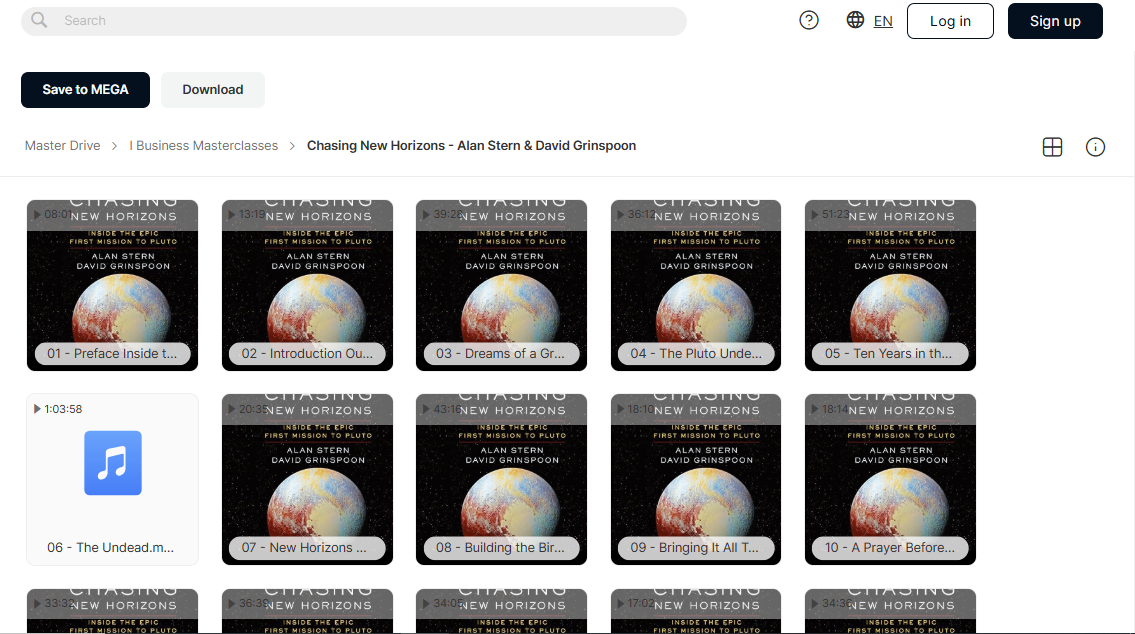This screenshot has height=634, width=1135.
Task: Open the folder info icon
Action: (1095, 147)
